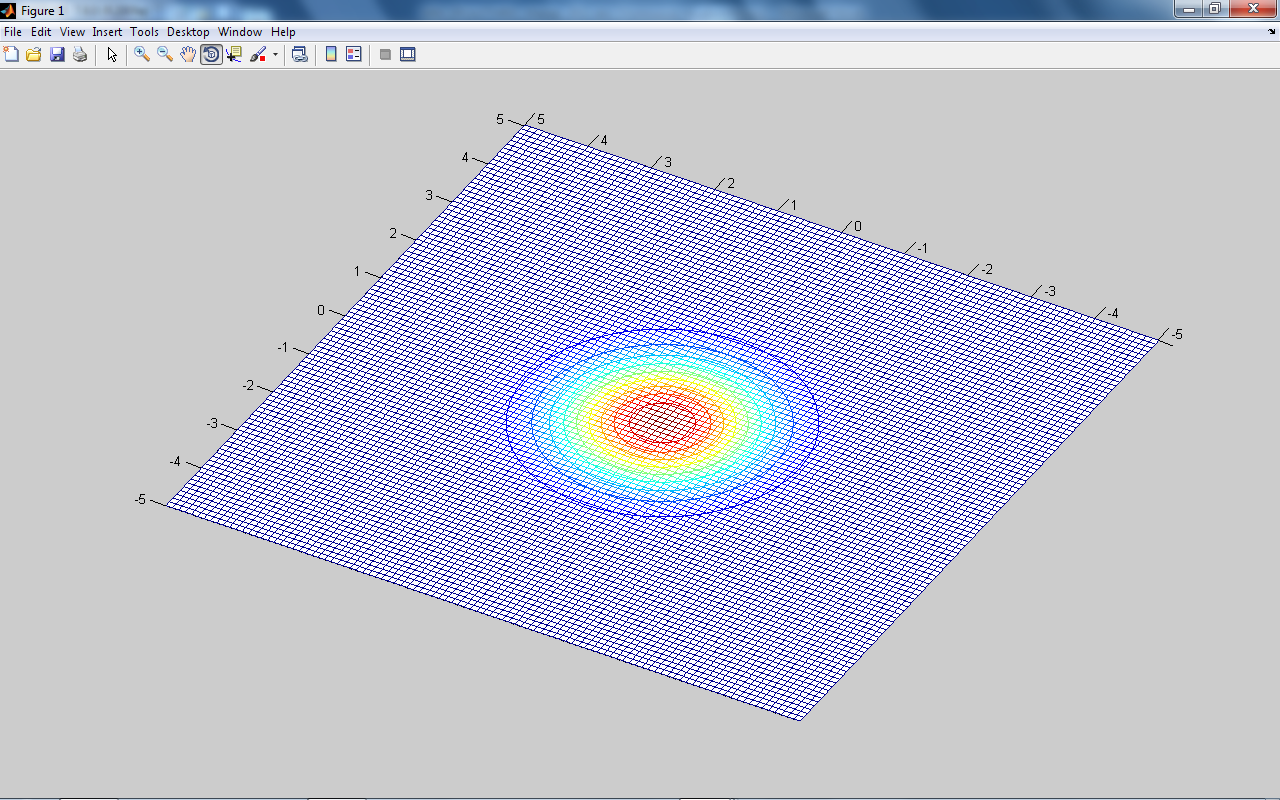Click the Link Plot toolbar icon
The image size is (1280, 800).
coord(299,54)
